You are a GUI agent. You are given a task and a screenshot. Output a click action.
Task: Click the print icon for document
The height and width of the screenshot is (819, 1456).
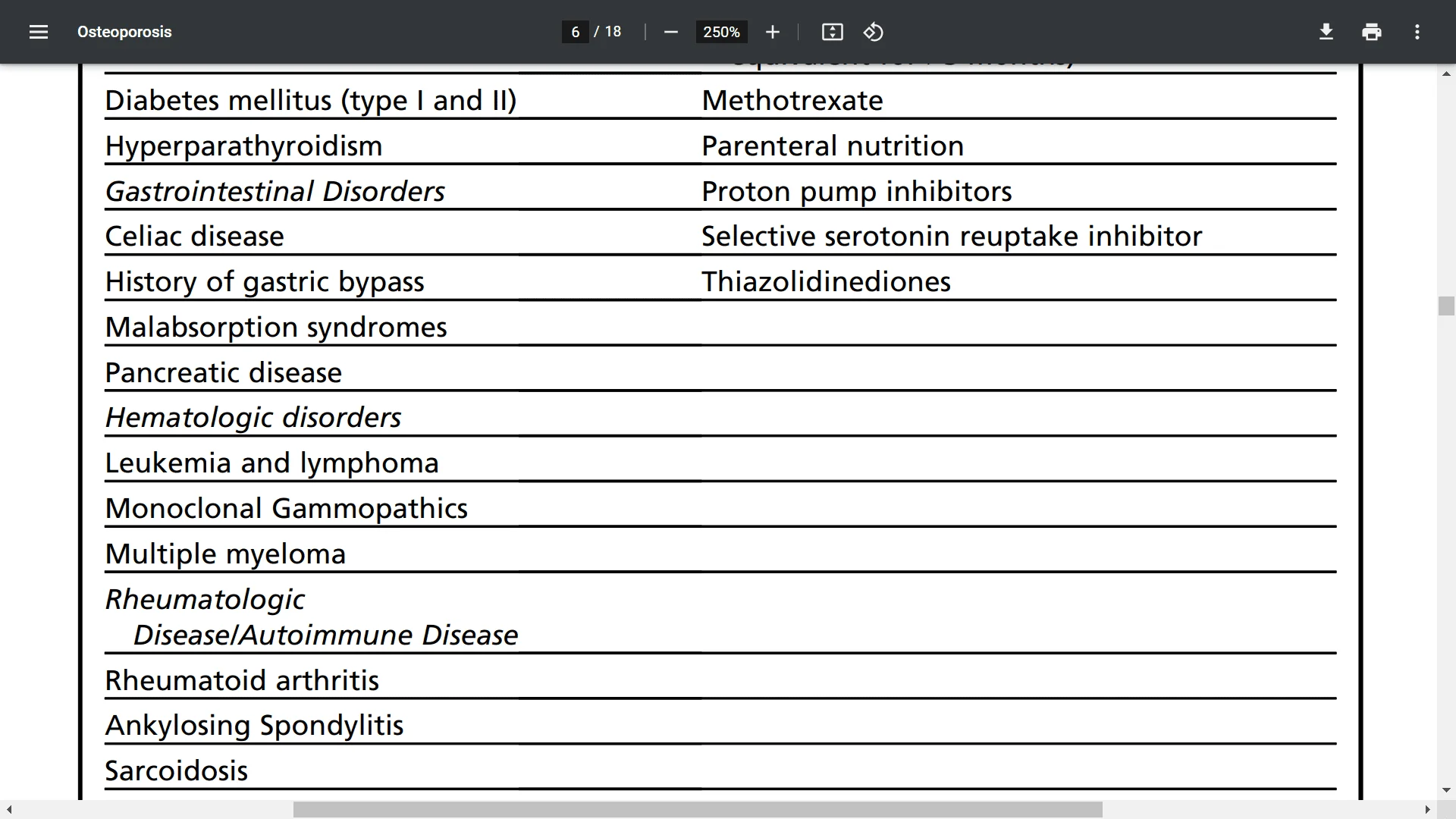click(1371, 32)
